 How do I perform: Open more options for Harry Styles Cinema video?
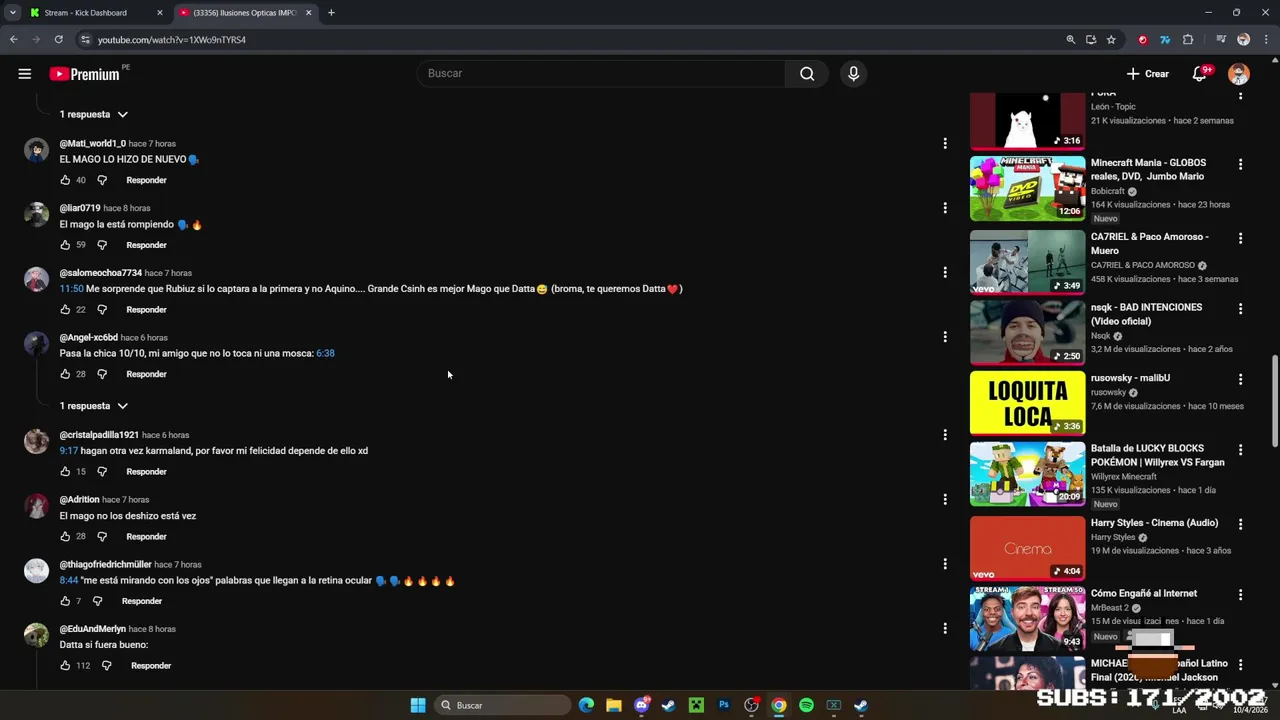pyautogui.click(x=1240, y=524)
